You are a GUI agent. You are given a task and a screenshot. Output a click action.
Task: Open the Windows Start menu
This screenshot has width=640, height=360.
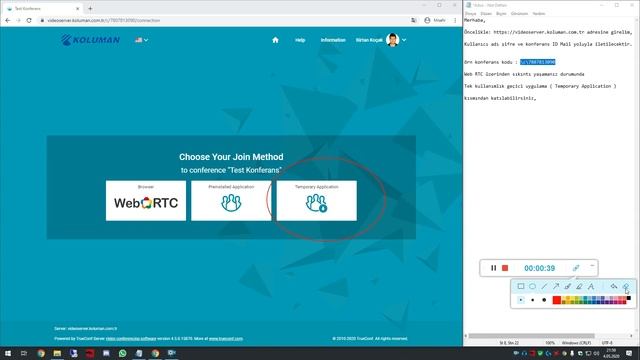[x=8, y=353]
